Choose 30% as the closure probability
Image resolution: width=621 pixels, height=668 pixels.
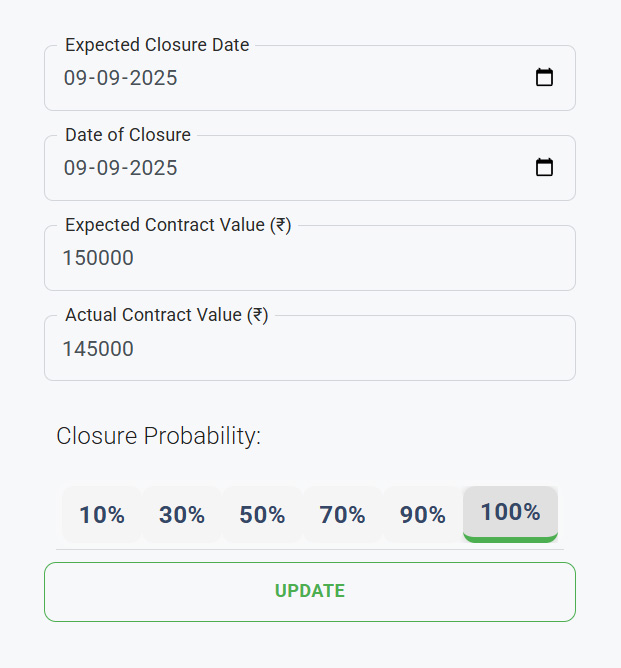click(x=182, y=515)
